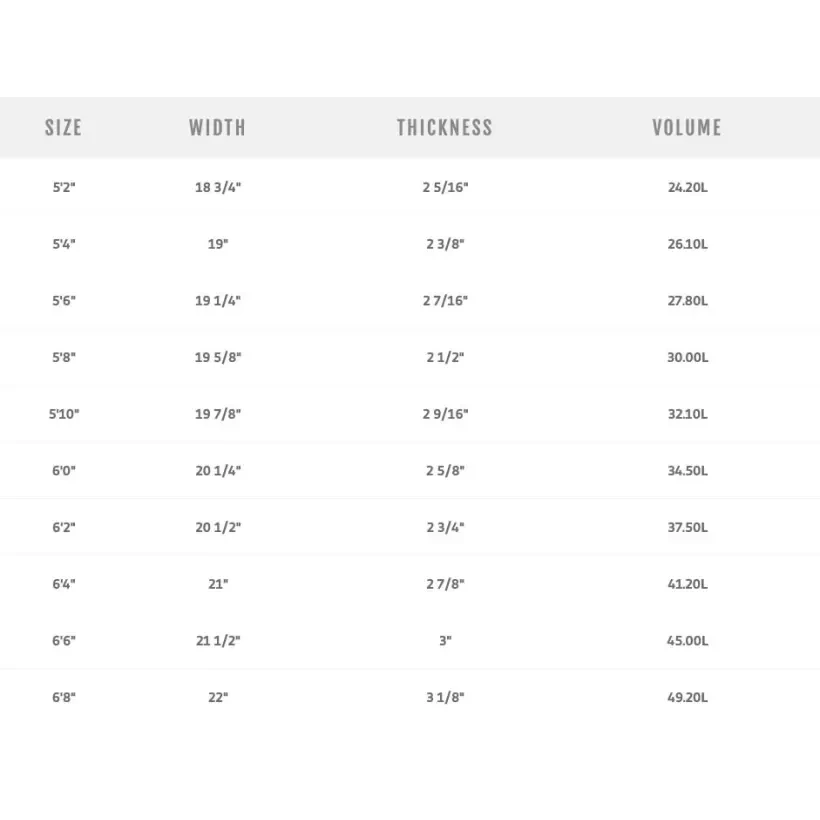Select the 6'4" size cell
The image size is (820, 820).
coord(64,584)
